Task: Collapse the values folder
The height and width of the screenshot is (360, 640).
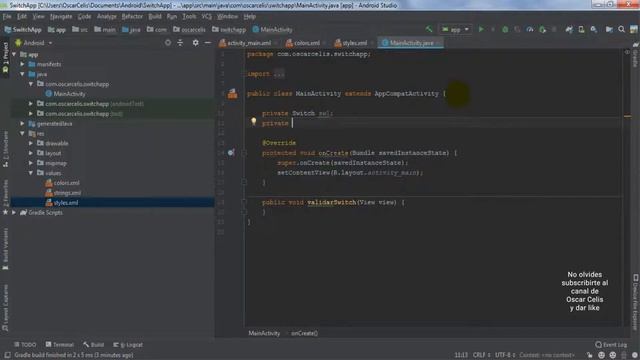Action: (x=31, y=173)
